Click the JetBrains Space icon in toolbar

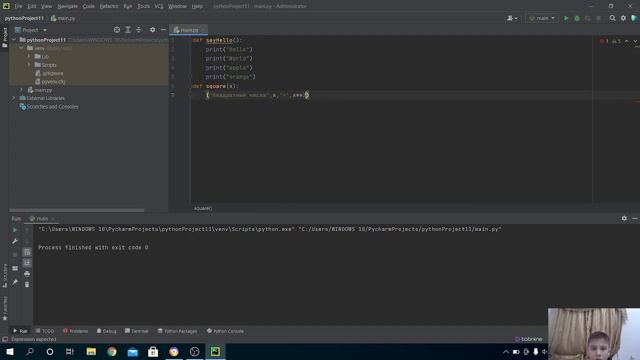click(x=634, y=18)
